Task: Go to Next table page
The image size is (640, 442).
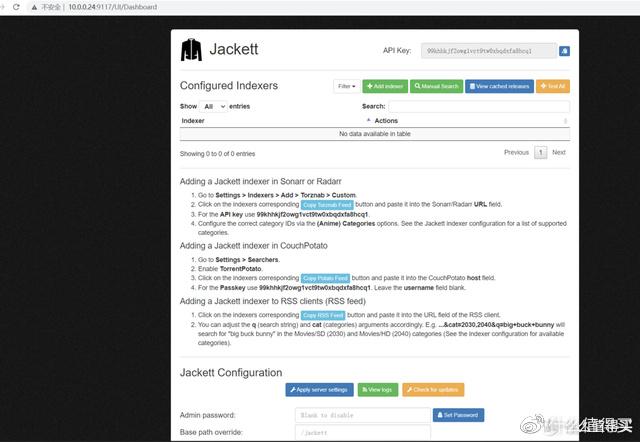Action: (559, 153)
